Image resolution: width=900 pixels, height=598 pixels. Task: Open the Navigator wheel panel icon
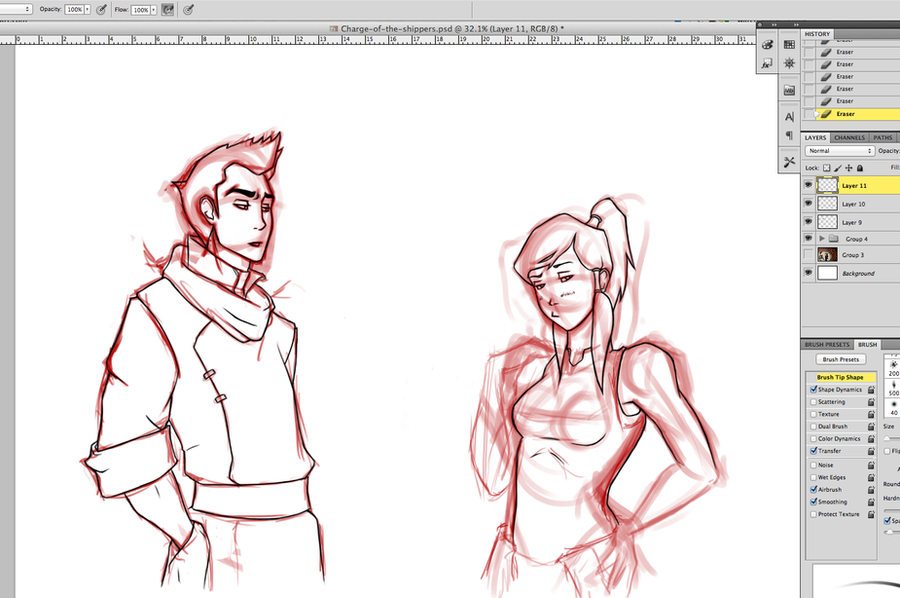(x=789, y=63)
